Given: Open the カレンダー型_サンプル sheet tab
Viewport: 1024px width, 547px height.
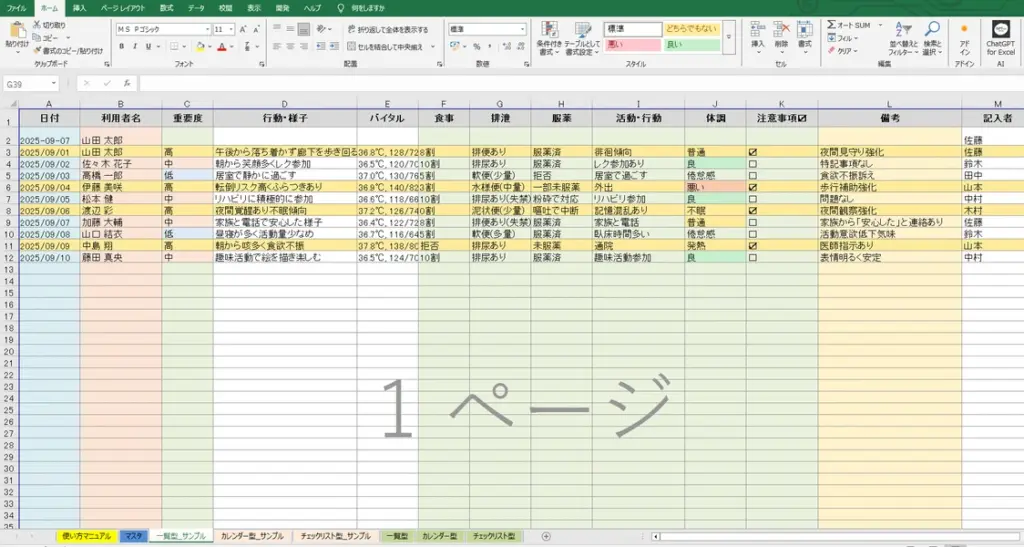Looking at the screenshot, I should 252,536.
